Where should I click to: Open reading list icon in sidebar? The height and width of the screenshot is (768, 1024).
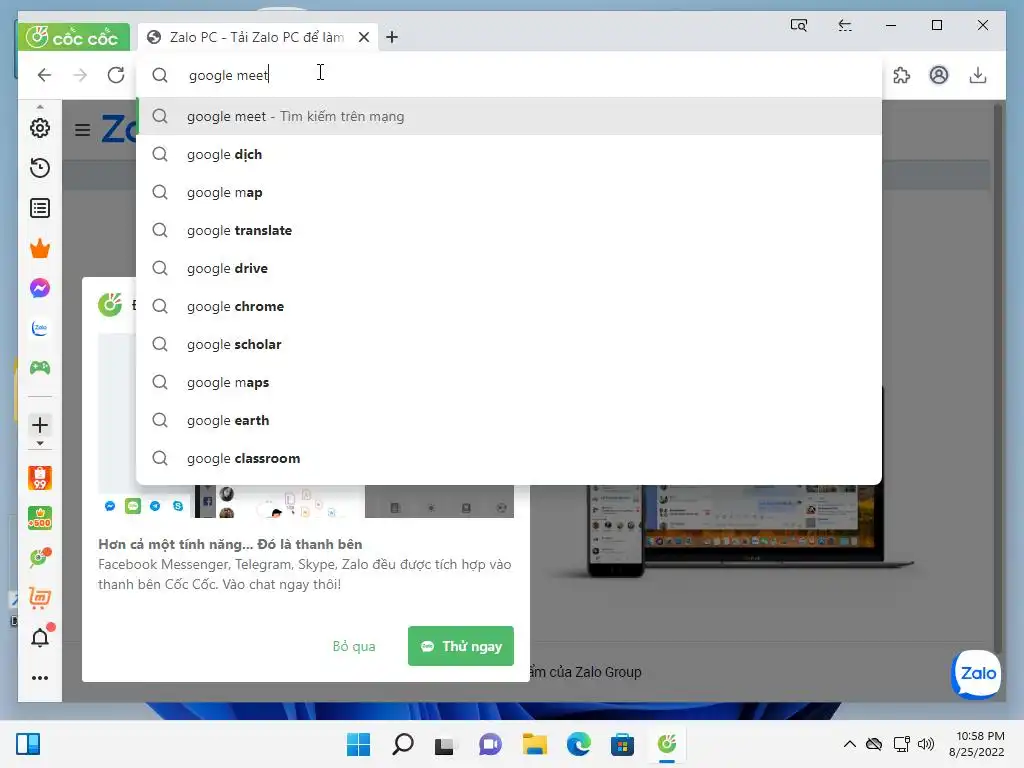40,208
